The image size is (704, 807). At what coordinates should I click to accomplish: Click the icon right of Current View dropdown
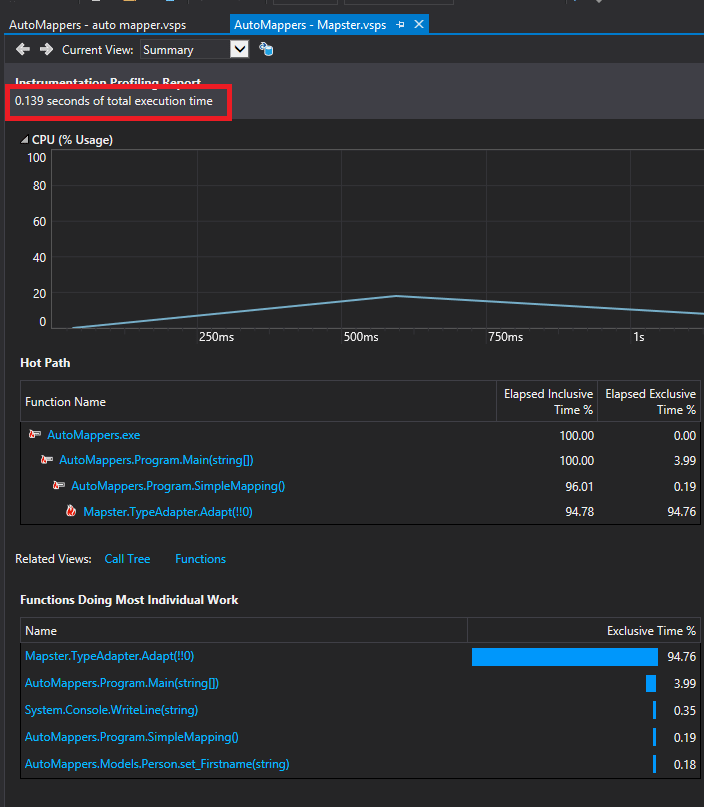(266, 49)
